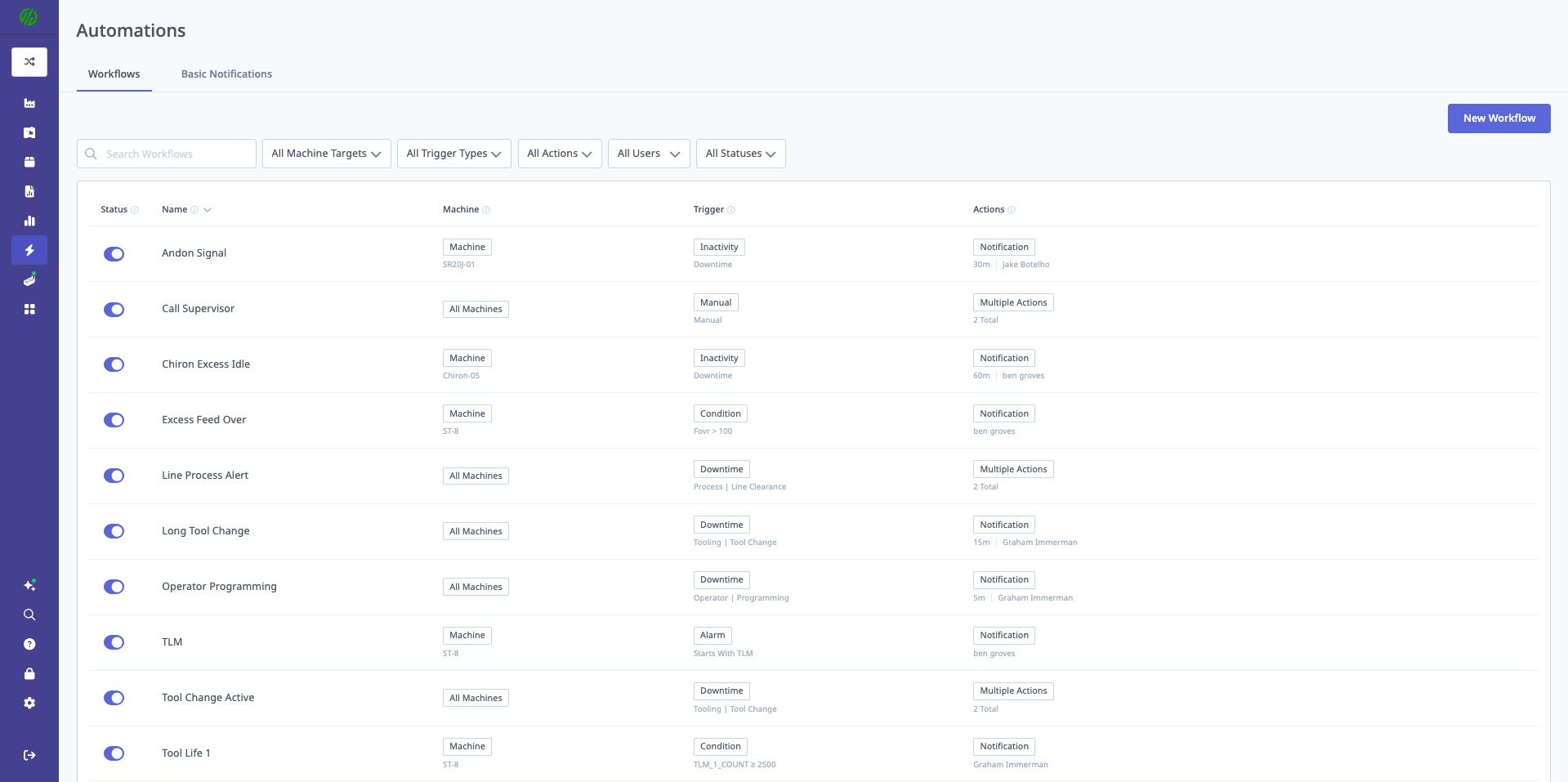
Task: Click the help question mark icon
Action: point(29,644)
